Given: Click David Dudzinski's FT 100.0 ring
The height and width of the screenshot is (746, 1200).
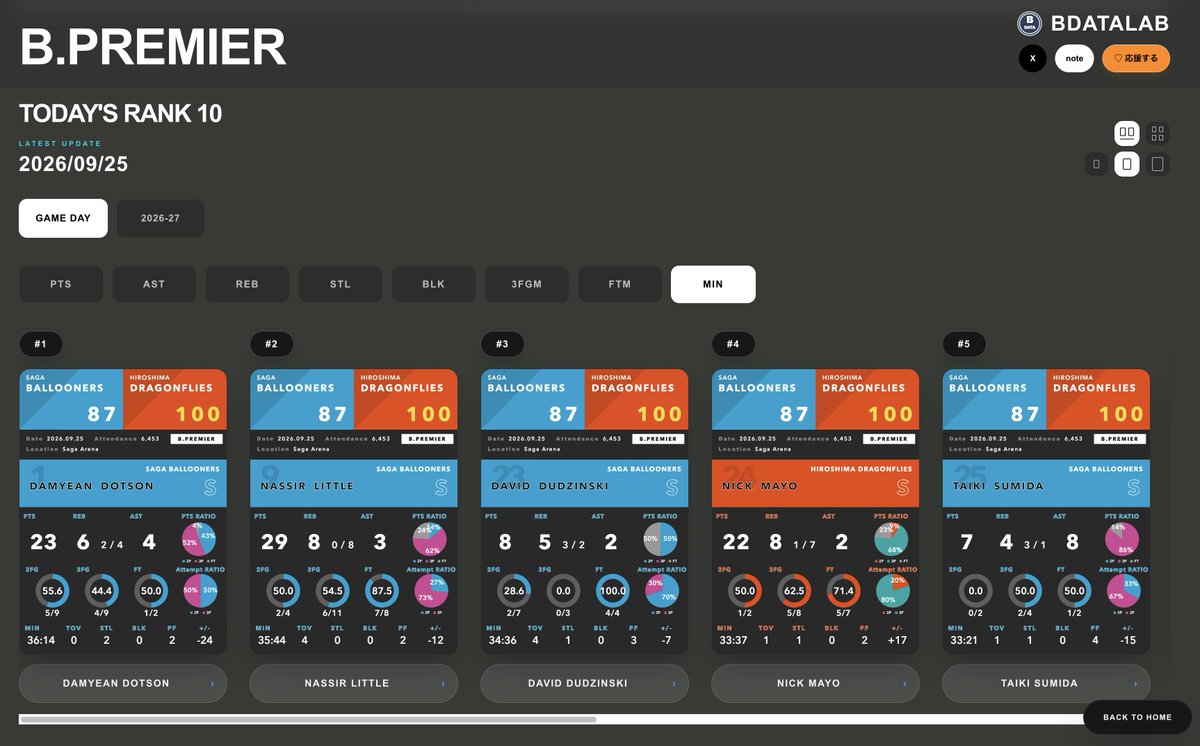Looking at the screenshot, I should coord(613,591).
